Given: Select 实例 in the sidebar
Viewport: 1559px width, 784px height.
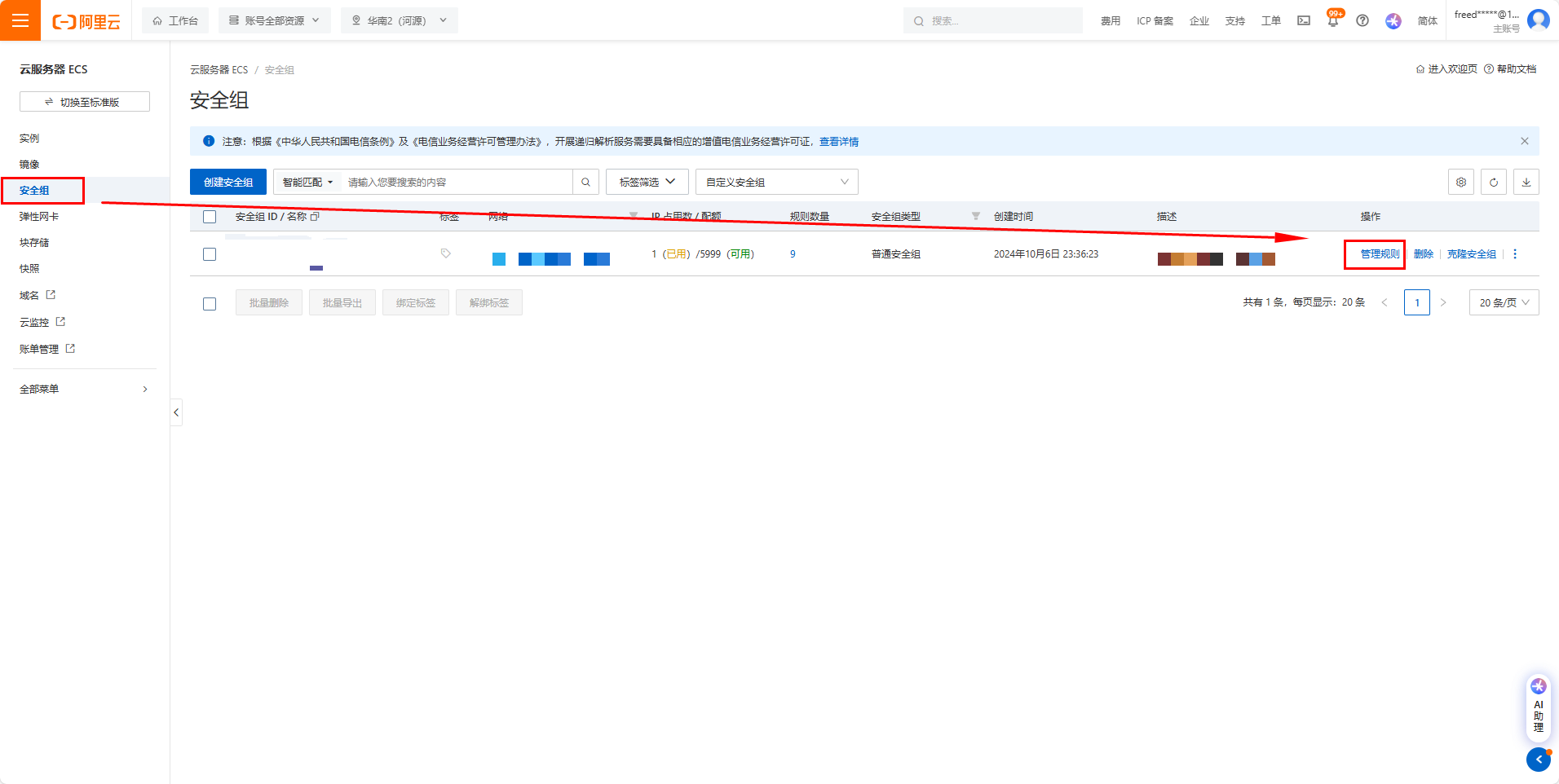Looking at the screenshot, I should tap(29, 139).
